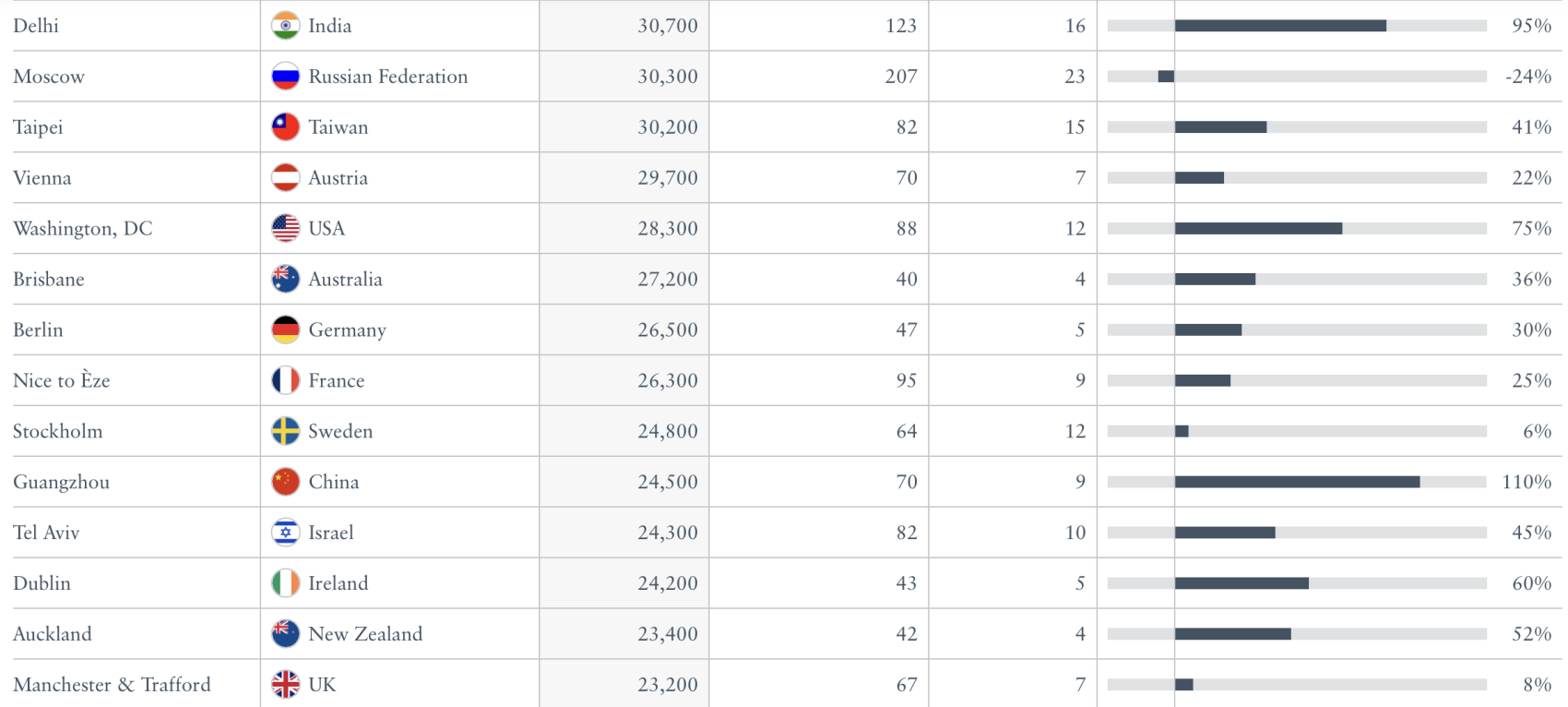Click the Sweden flag icon
The width and height of the screenshot is (1568, 707).
pyautogui.click(x=286, y=432)
